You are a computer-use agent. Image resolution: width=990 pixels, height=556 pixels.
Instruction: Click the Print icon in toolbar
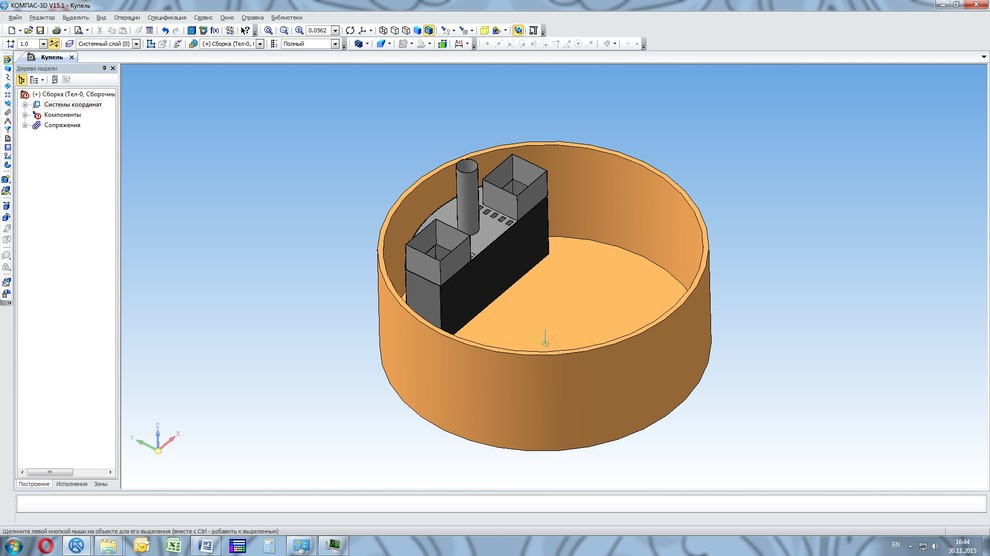(57, 31)
